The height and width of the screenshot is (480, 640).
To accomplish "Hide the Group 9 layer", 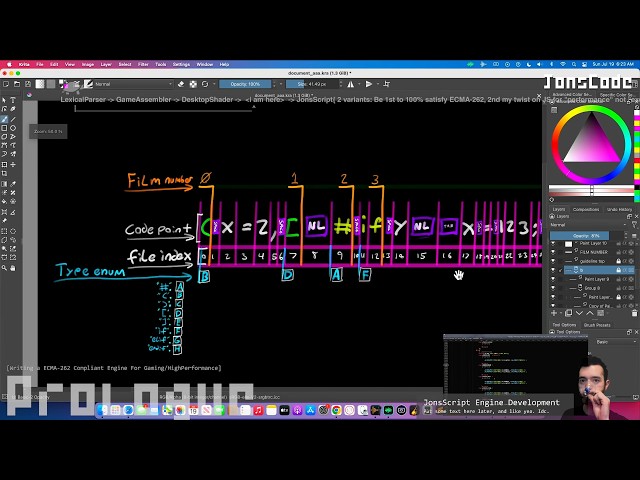I will (553, 288).
